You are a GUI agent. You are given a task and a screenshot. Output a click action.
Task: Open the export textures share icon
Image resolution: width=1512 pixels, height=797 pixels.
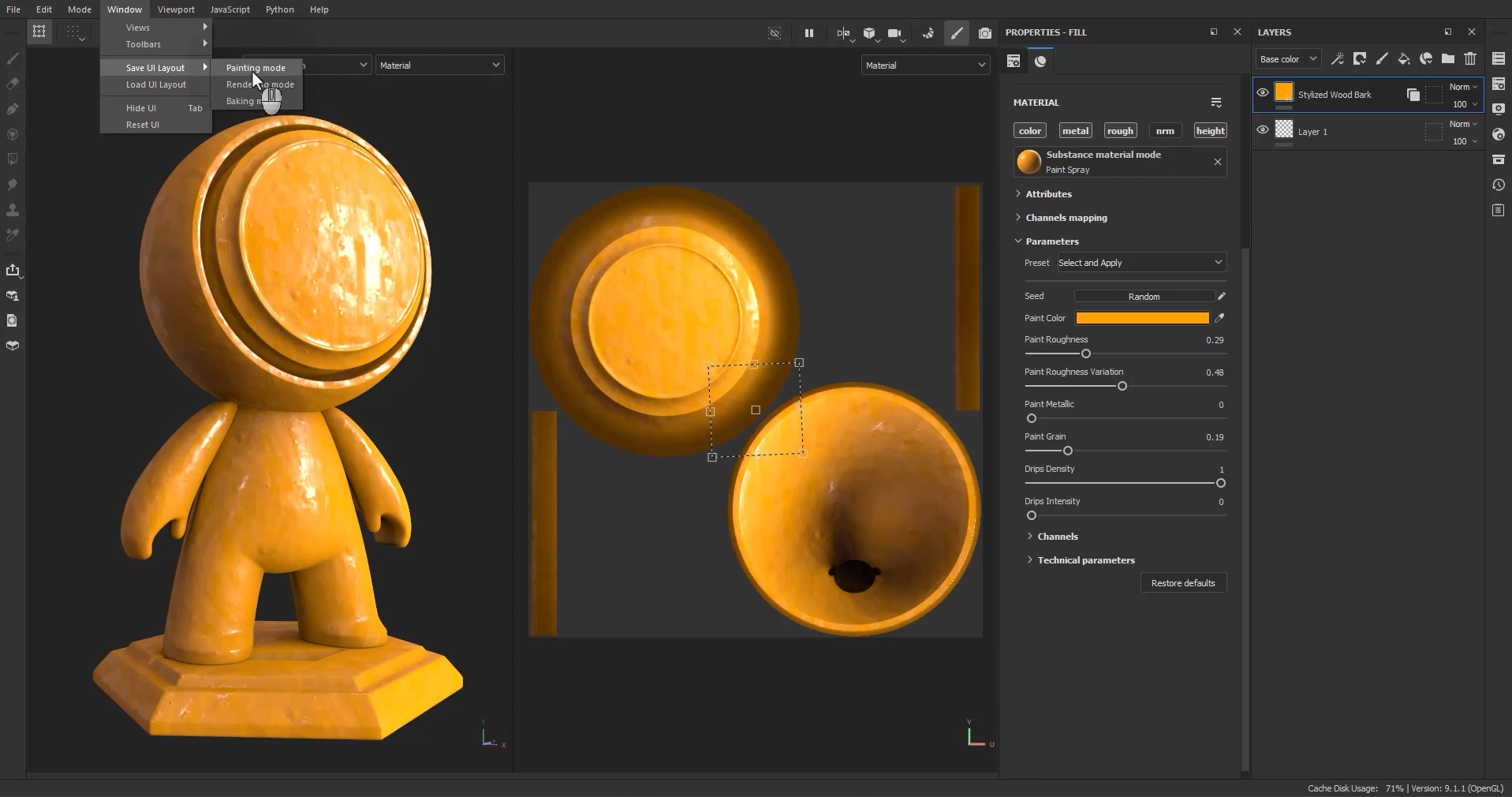[x=13, y=271]
